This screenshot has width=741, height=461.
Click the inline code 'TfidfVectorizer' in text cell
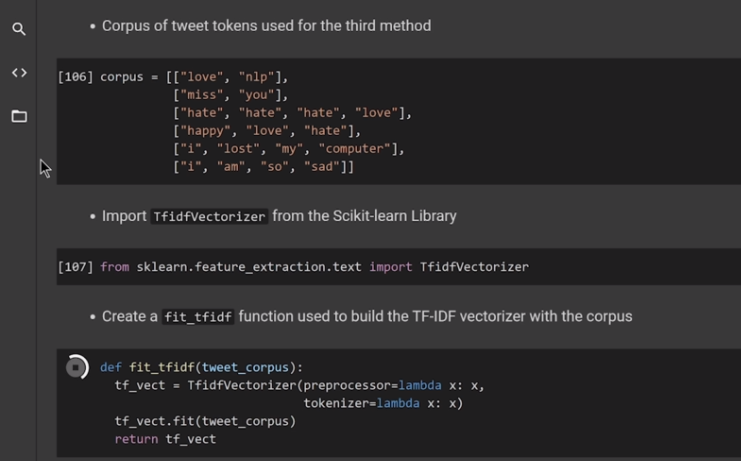tap(209, 217)
